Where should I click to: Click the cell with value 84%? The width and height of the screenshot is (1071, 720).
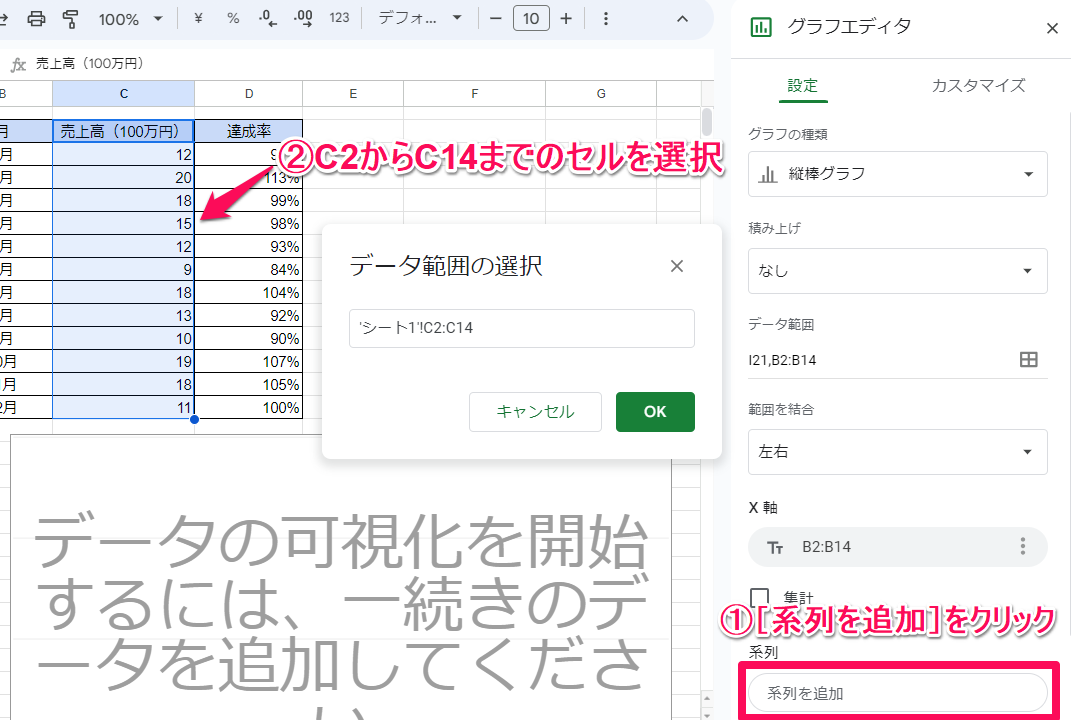tap(249, 270)
